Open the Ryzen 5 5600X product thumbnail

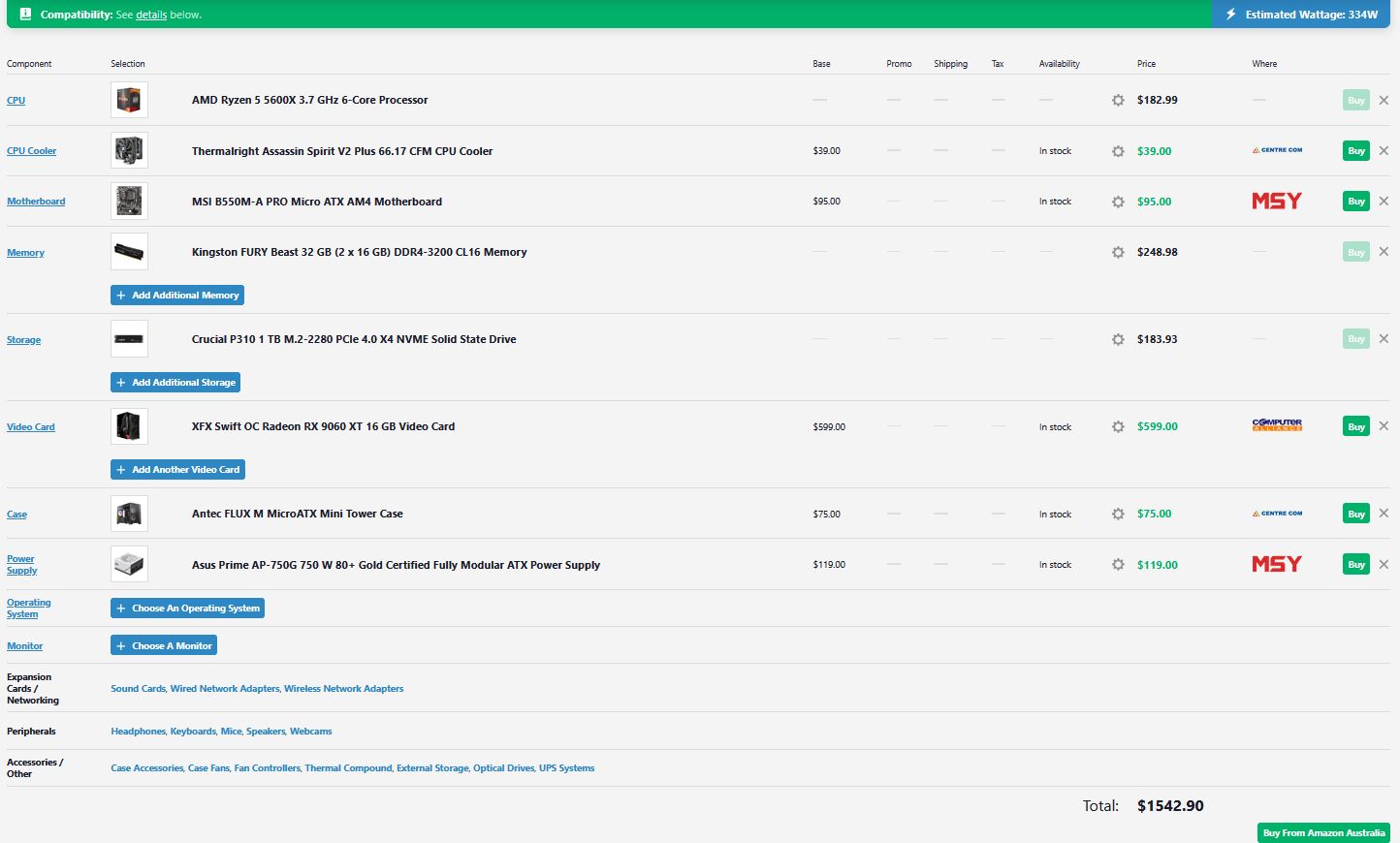pyautogui.click(x=129, y=100)
